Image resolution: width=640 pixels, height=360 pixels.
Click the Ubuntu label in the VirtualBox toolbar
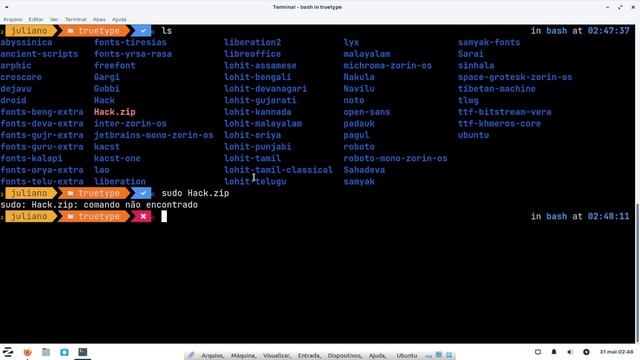tap(407, 356)
